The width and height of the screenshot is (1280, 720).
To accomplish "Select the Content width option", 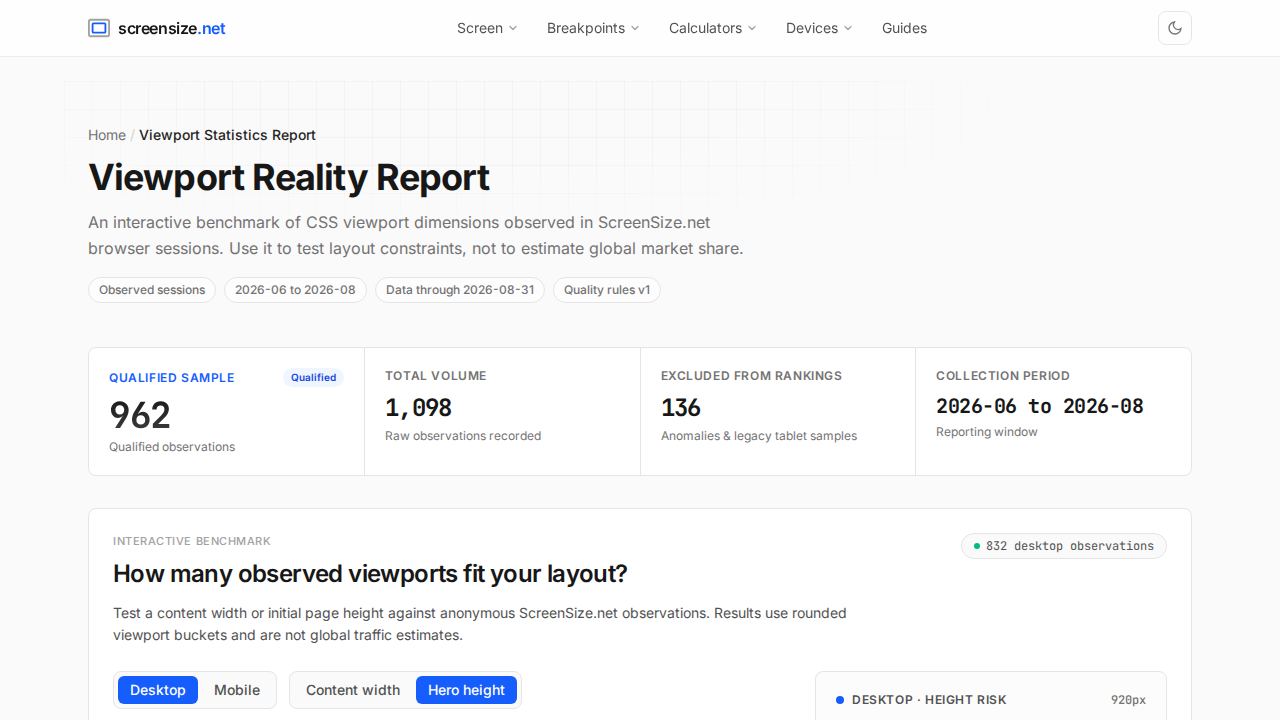I will (x=353, y=690).
